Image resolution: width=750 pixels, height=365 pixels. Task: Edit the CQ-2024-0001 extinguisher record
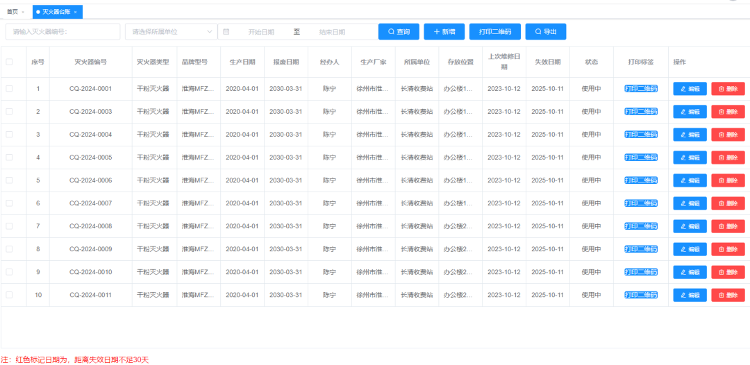(690, 89)
